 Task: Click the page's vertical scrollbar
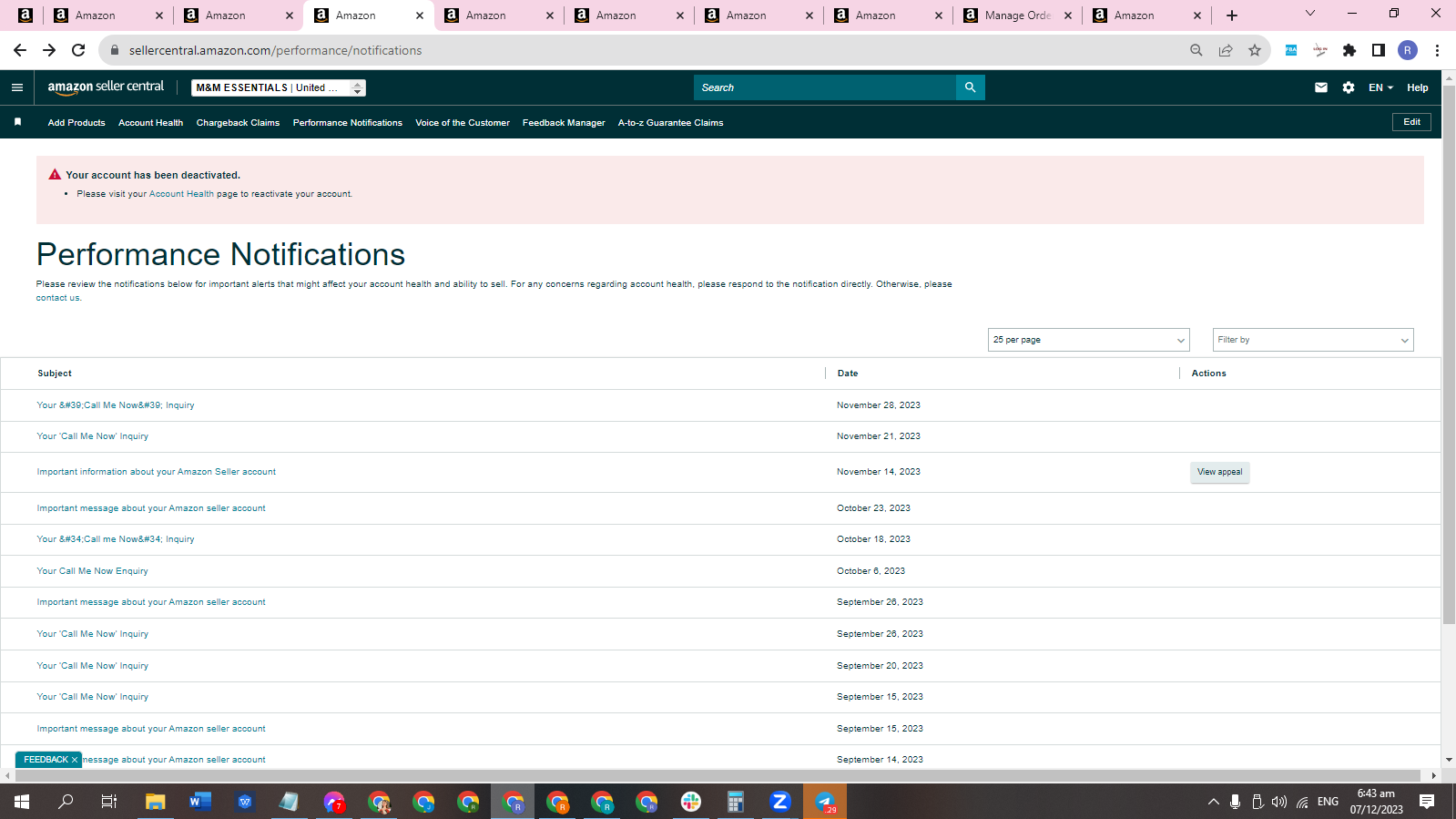pyautogui.click(x=1449, y=355)
